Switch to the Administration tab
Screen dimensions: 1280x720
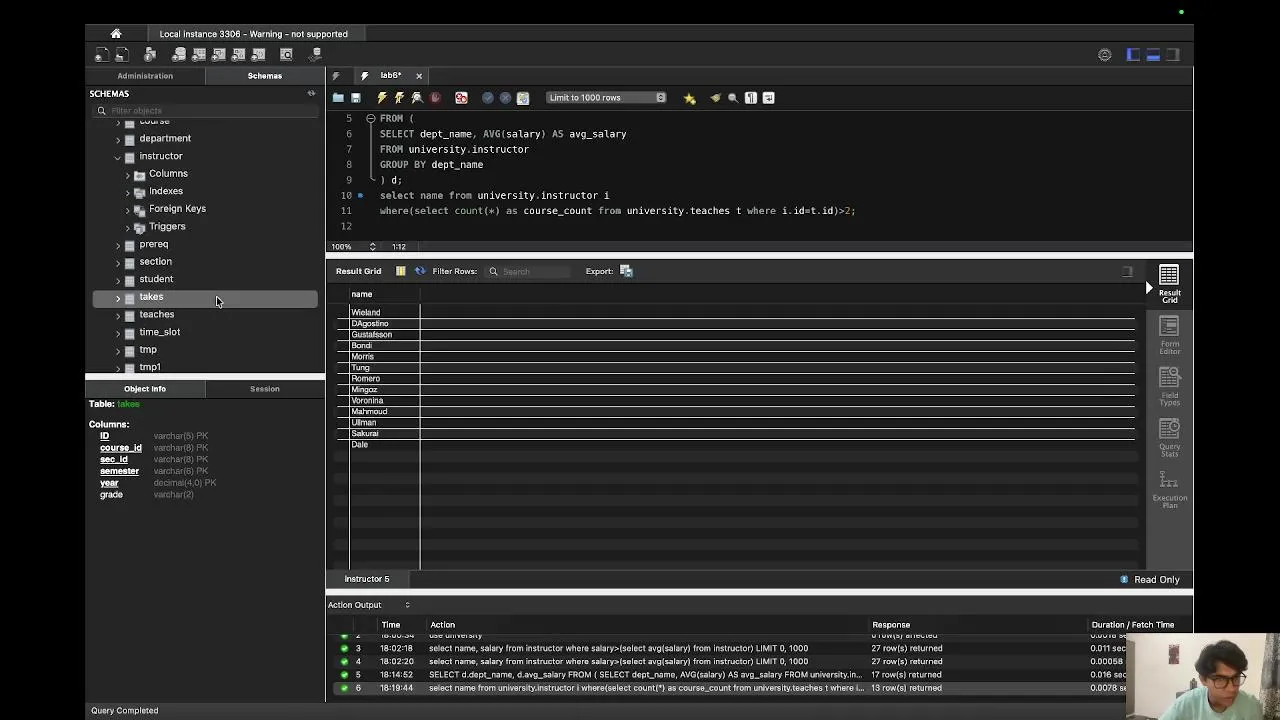coord(145,76)
